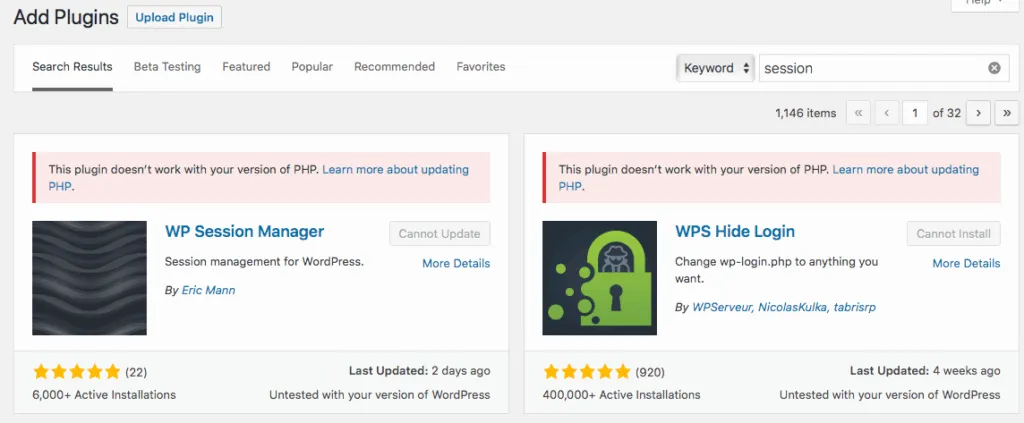Click the of 32 page total text
The height and width of the screenshot is (423, 1024).
[x=946, y=114]
